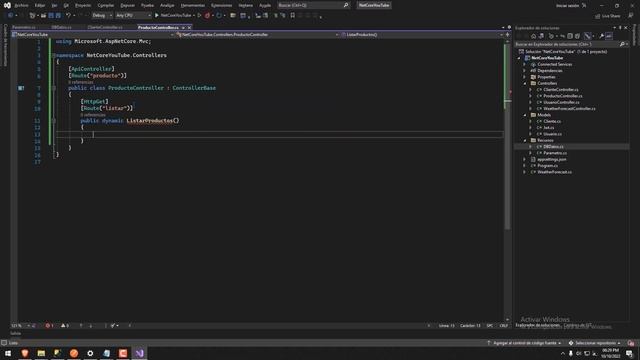The image size is (640, 360).
Task: Click Agregar al control de código fuente
Action: pos(524,343)
